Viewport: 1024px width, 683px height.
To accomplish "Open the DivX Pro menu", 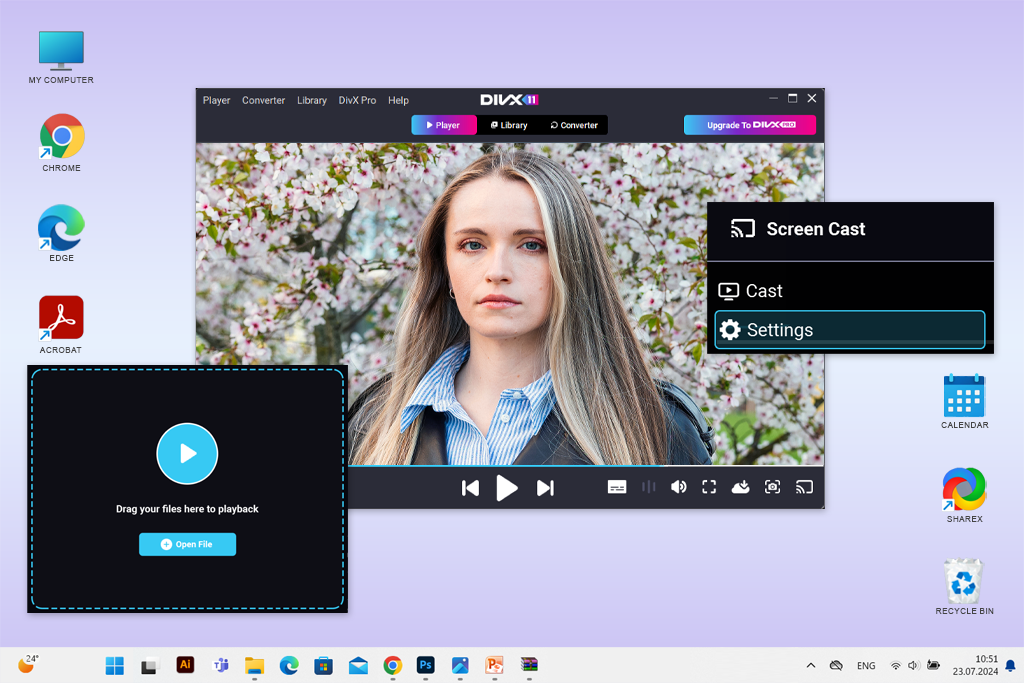I will (x=357, y=101).
